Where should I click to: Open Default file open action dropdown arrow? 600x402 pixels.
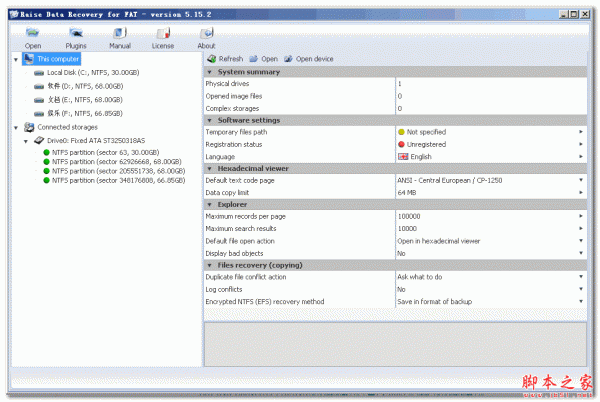pos(581,241)
